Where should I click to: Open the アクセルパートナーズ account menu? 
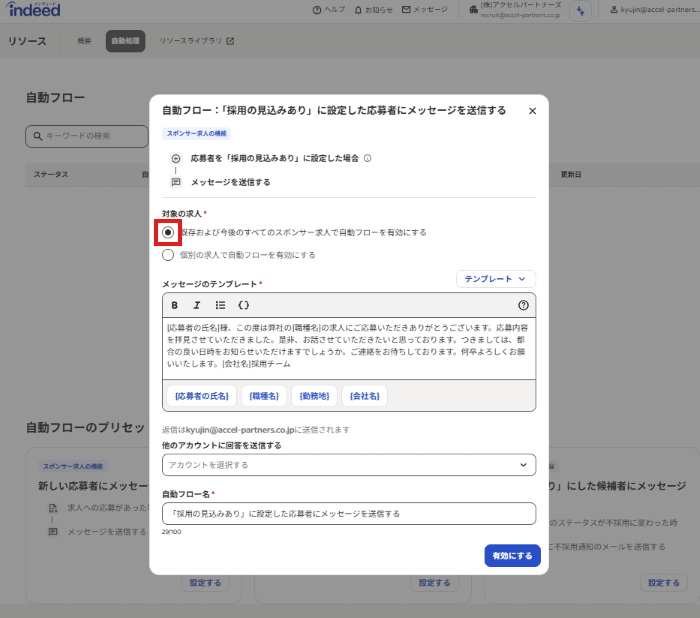[520, 10]
